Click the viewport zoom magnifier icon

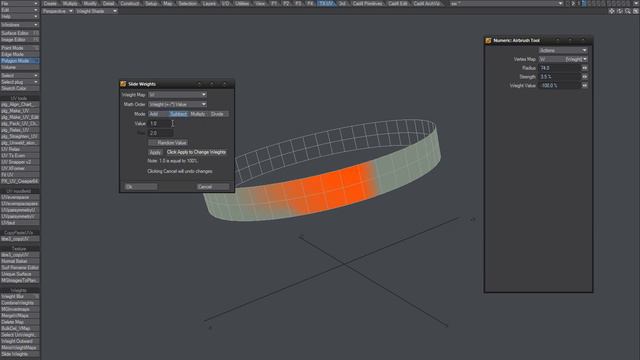[628, 11]
